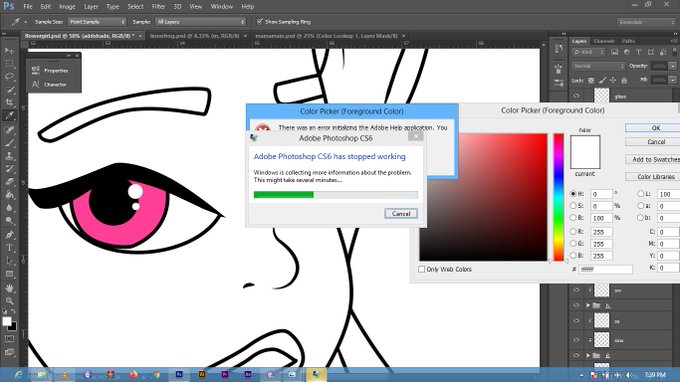Viewport: 680px width, 382px height.
Task: Open the Filter menu
Action: tap(158, 7)
